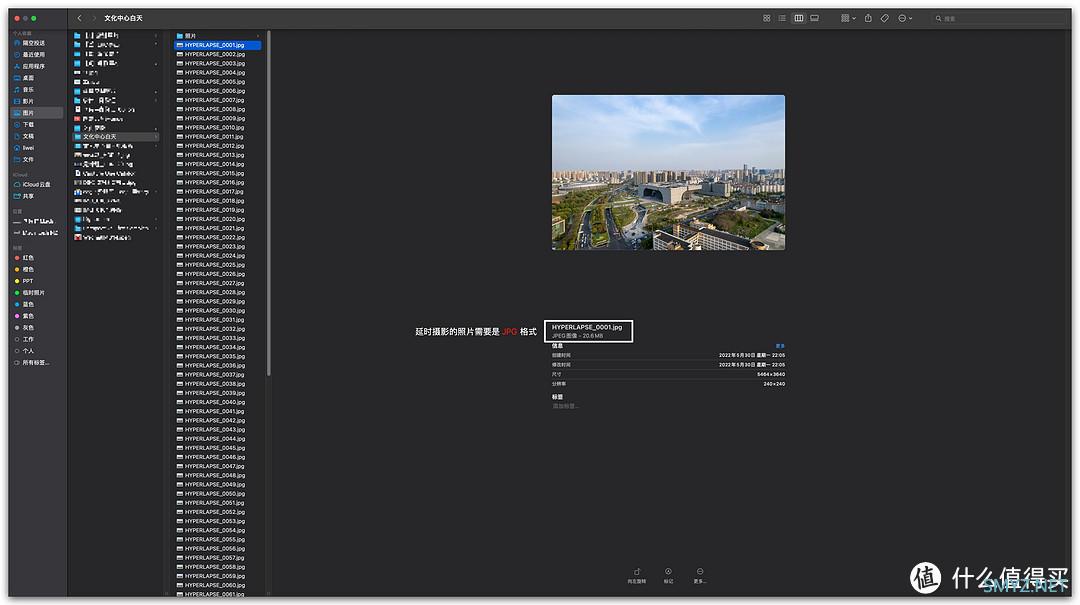Screen dimensions: 1080x605
Task: Open liwei home folder in sidebar
Action: click(x=28, y=147)
